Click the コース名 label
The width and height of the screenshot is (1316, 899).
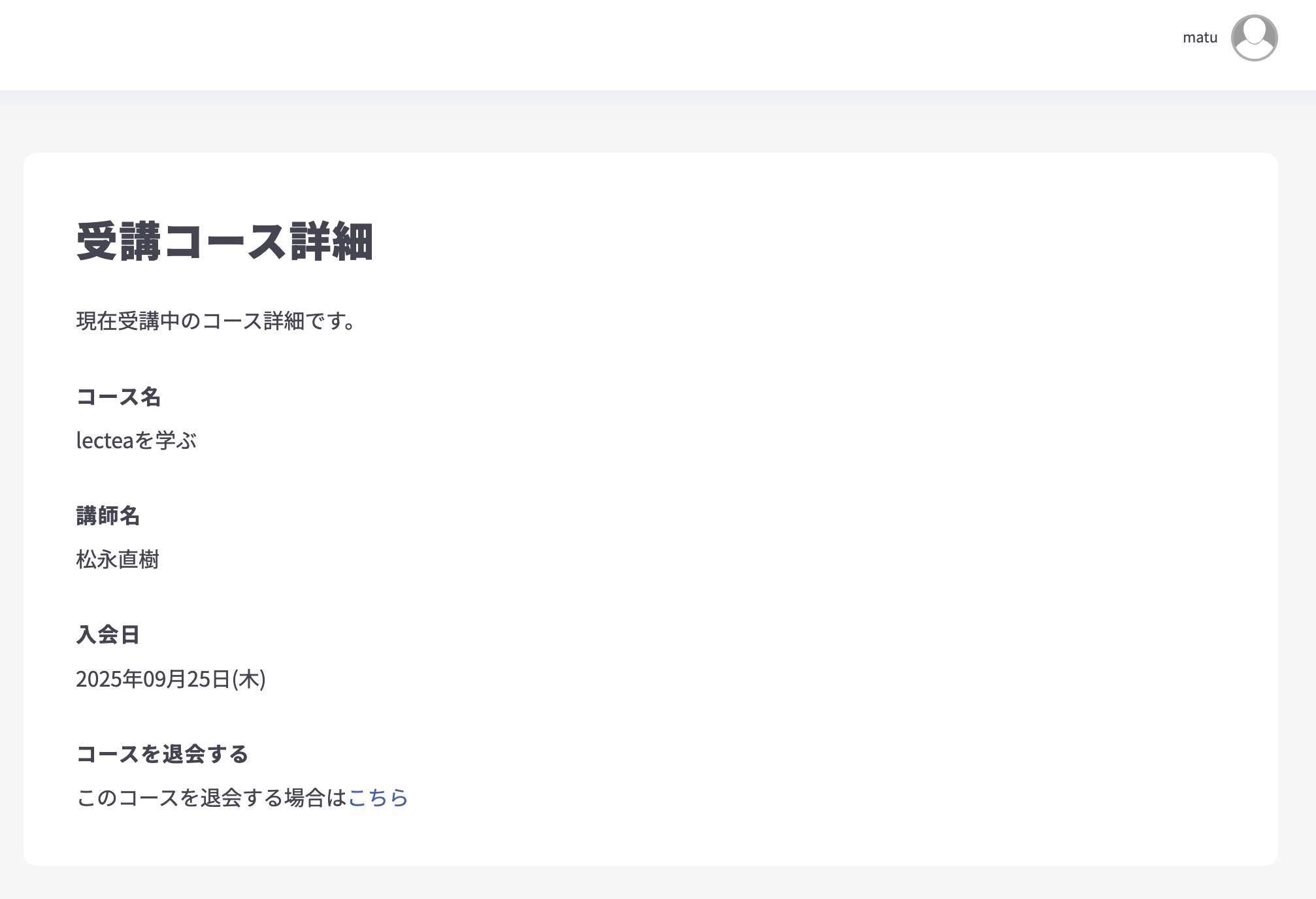click(120, 397)
